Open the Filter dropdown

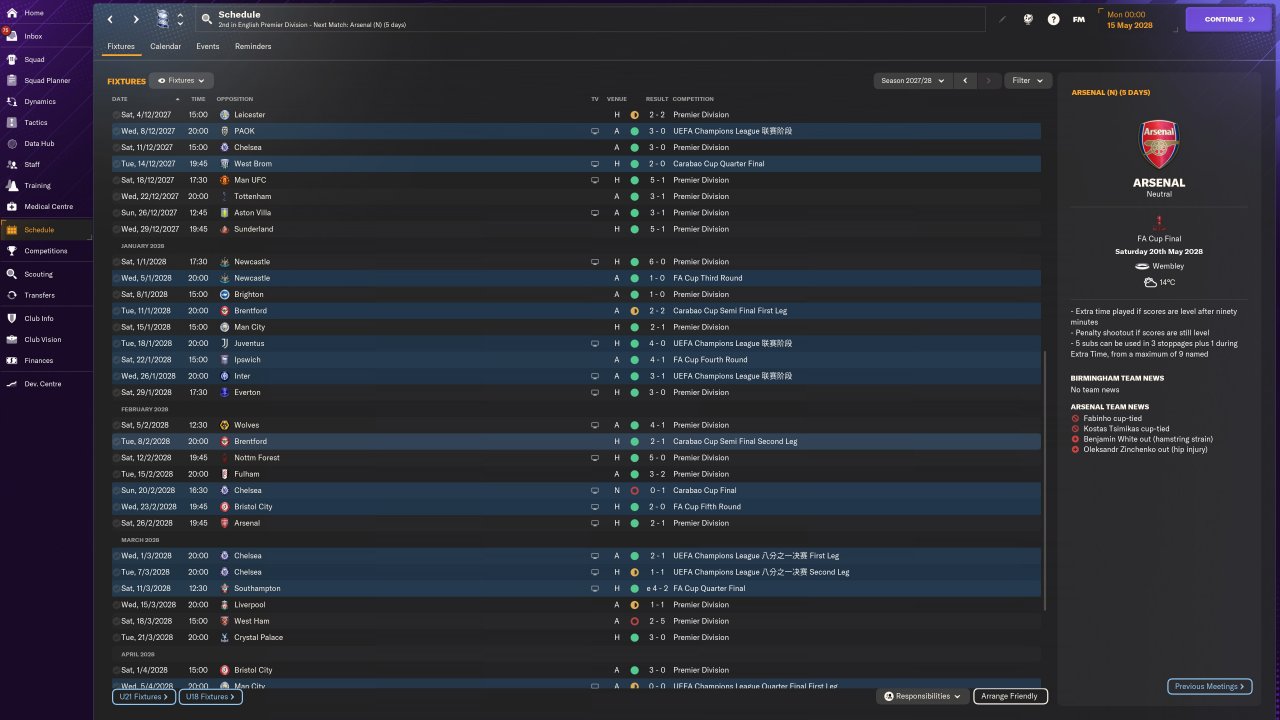point(1027,80)
